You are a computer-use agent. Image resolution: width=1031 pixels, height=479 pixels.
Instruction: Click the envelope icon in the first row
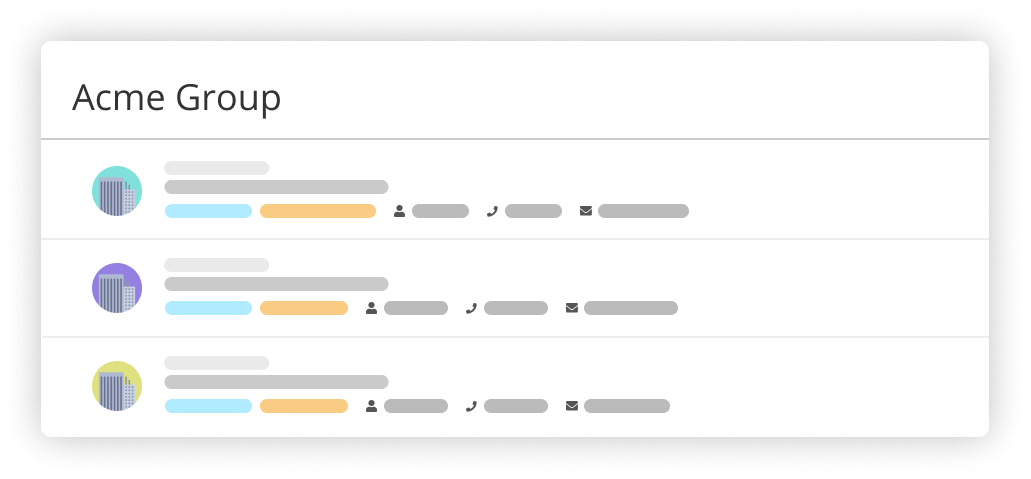(x=586, y=211)
